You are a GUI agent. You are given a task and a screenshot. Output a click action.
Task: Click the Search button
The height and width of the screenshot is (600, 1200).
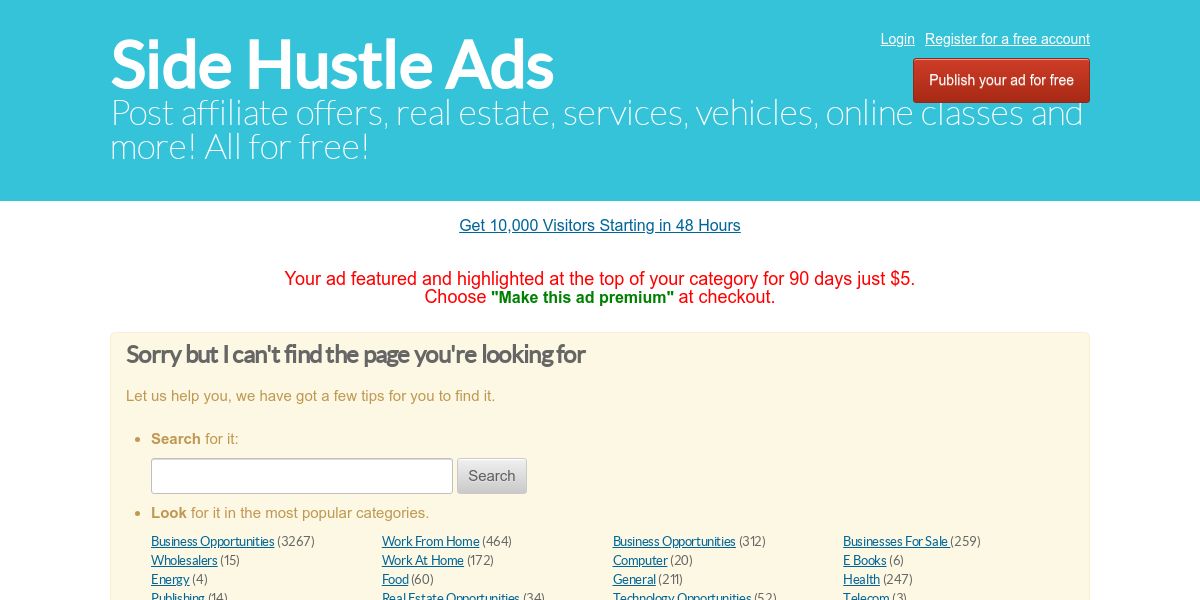[492, 476]
